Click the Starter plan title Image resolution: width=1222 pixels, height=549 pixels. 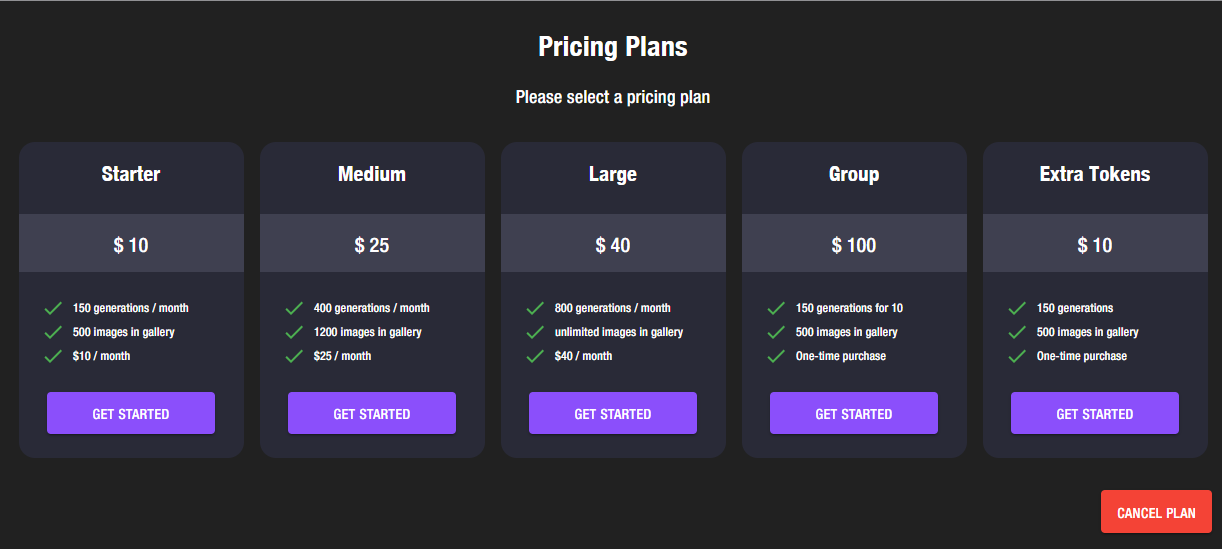click(131, 174)
